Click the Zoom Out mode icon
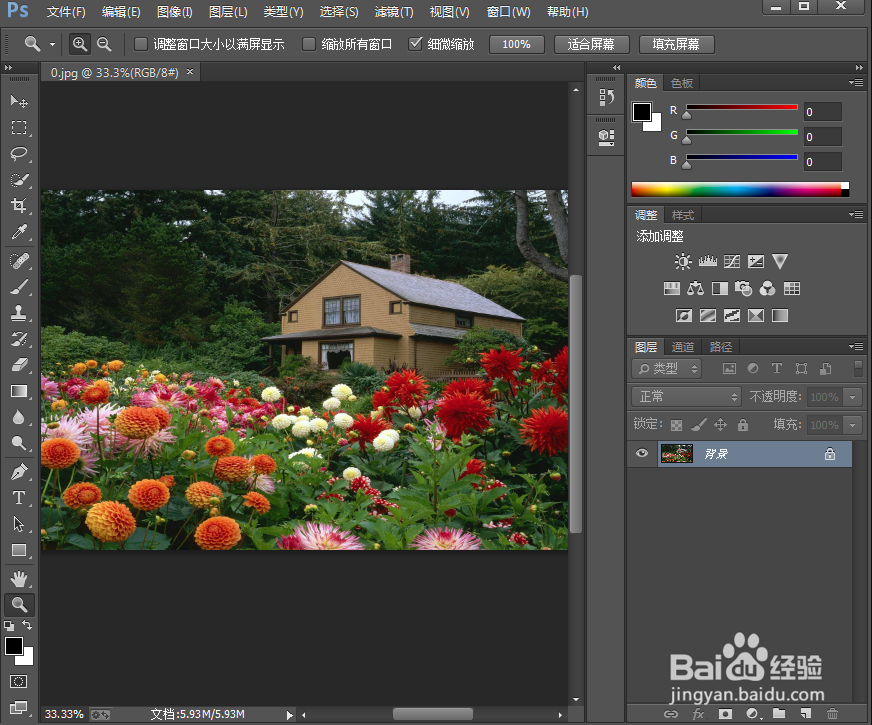This screenshot has width=872, height=725. click(104, 44)
